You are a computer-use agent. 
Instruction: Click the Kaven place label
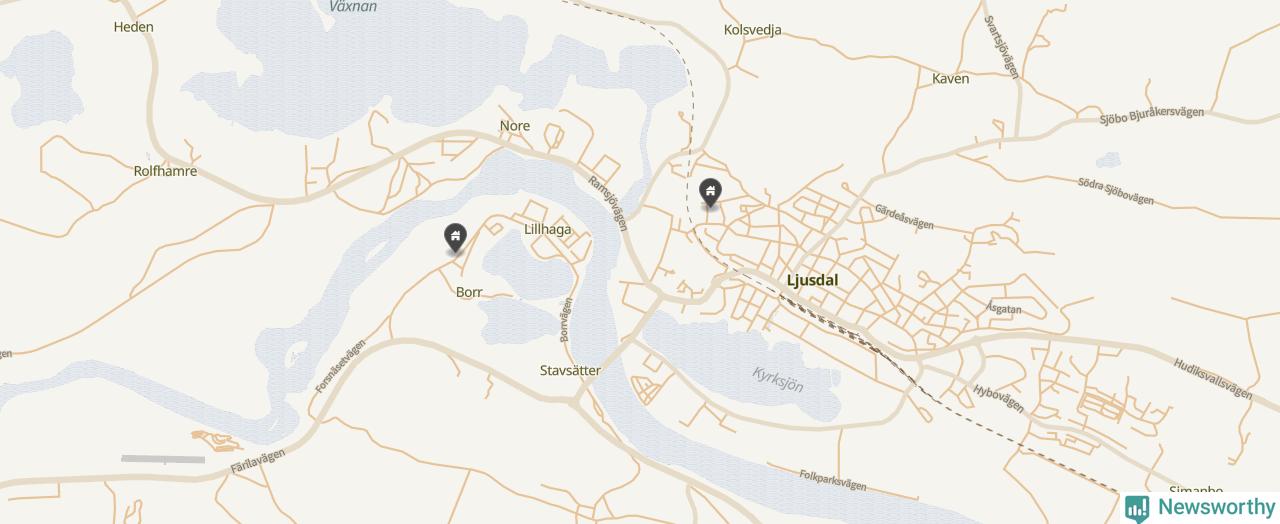click(950, 78)
